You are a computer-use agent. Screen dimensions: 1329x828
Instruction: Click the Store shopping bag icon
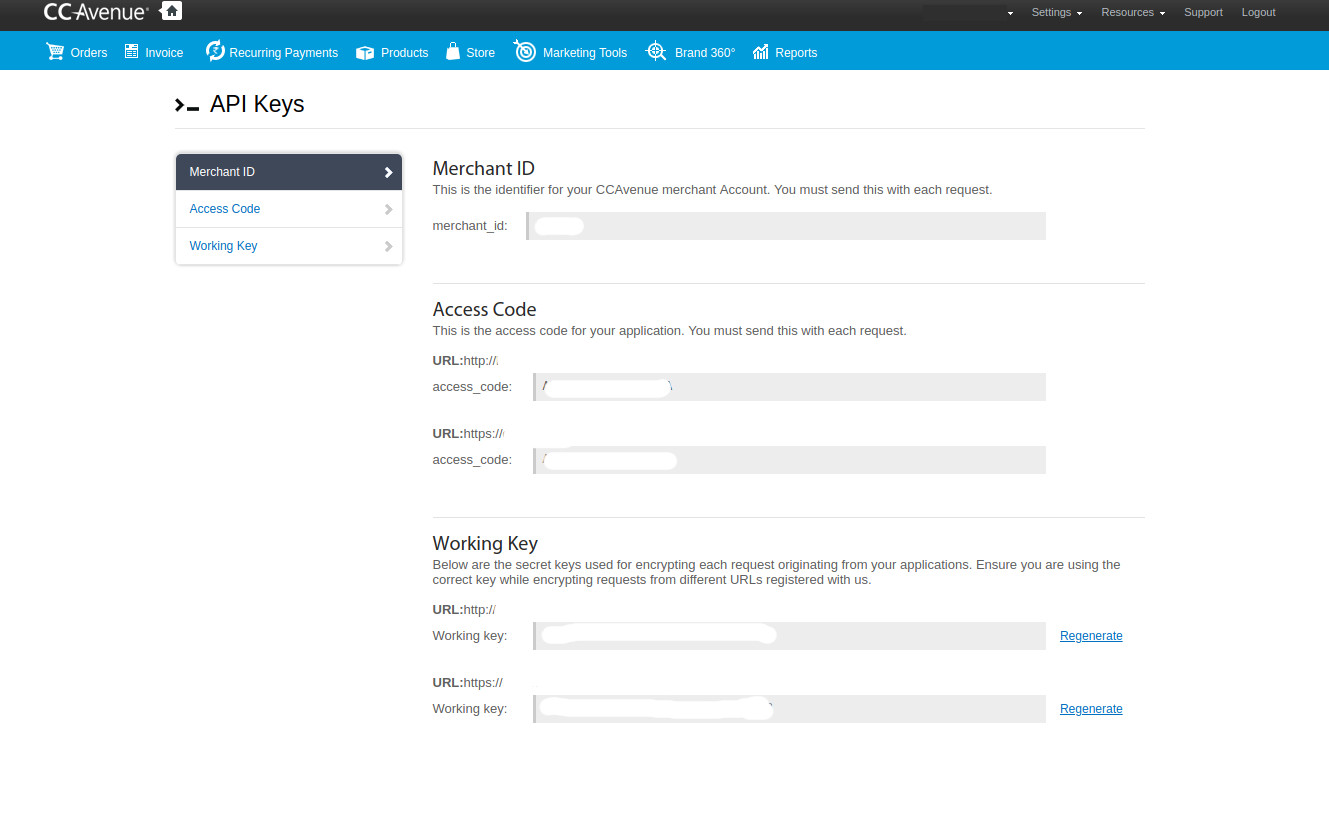pyautogui.click(x=453, y=51)
